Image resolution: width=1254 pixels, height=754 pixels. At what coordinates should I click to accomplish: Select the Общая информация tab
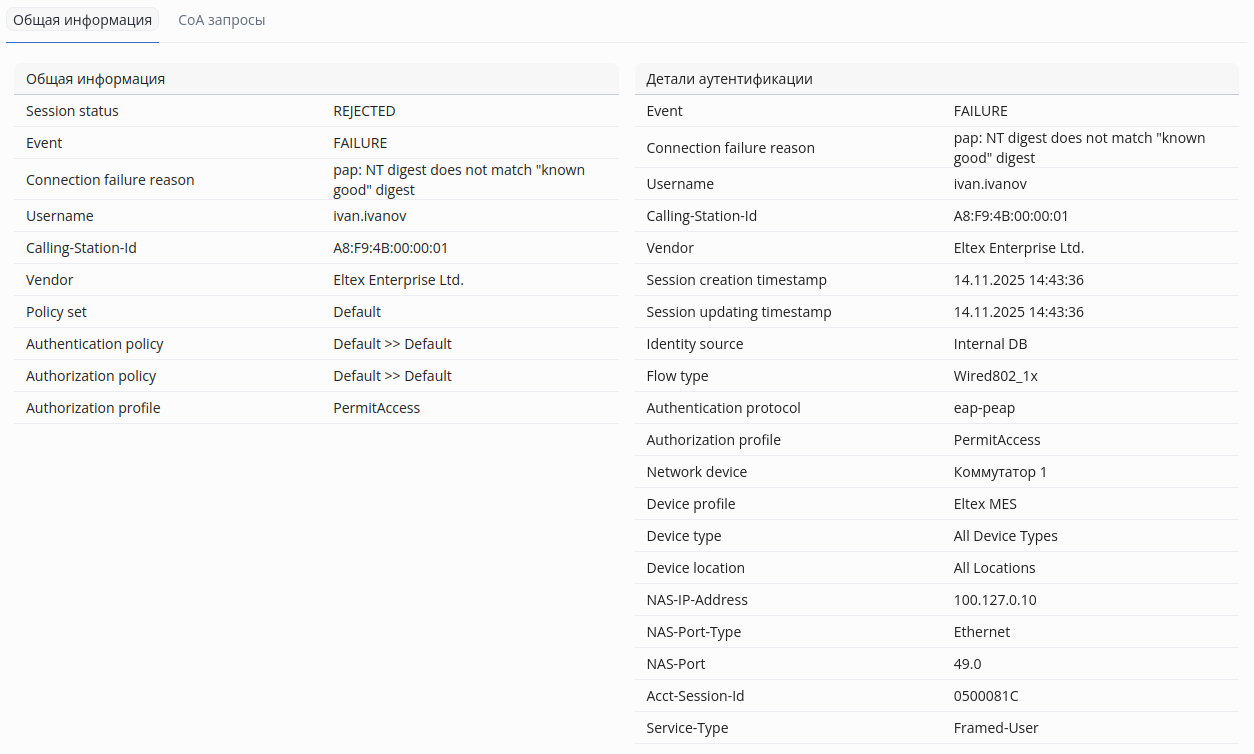pos(82,20)
